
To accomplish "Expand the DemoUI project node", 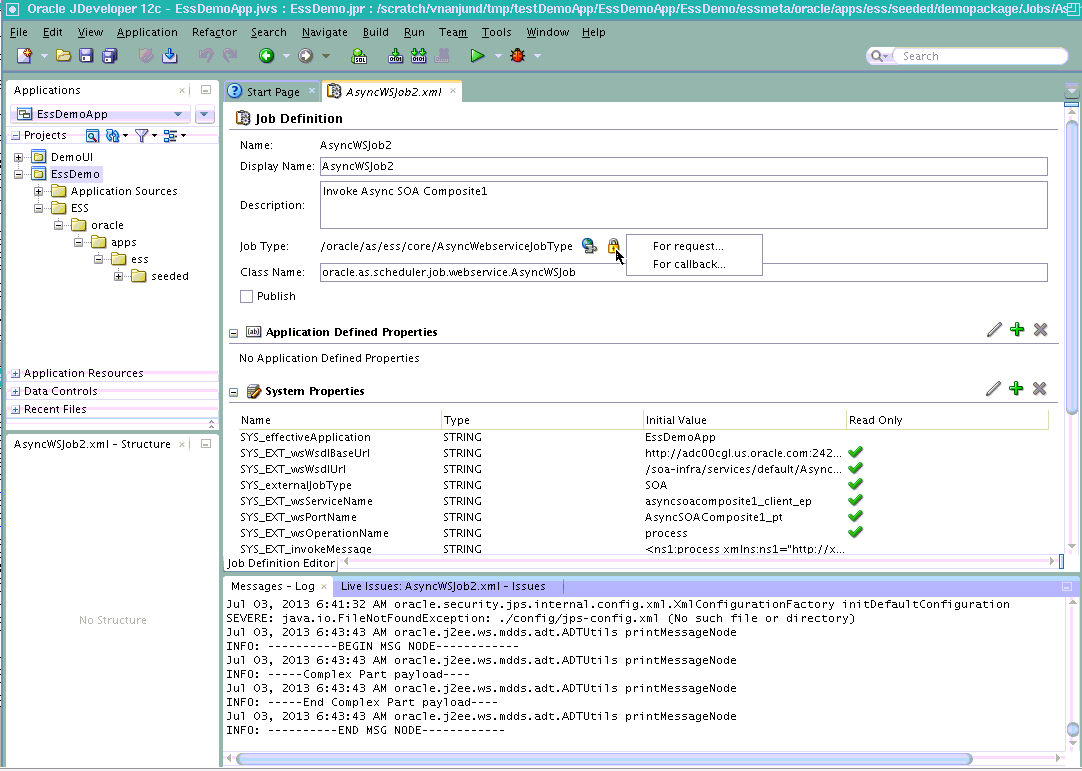I will click(19, 157).
